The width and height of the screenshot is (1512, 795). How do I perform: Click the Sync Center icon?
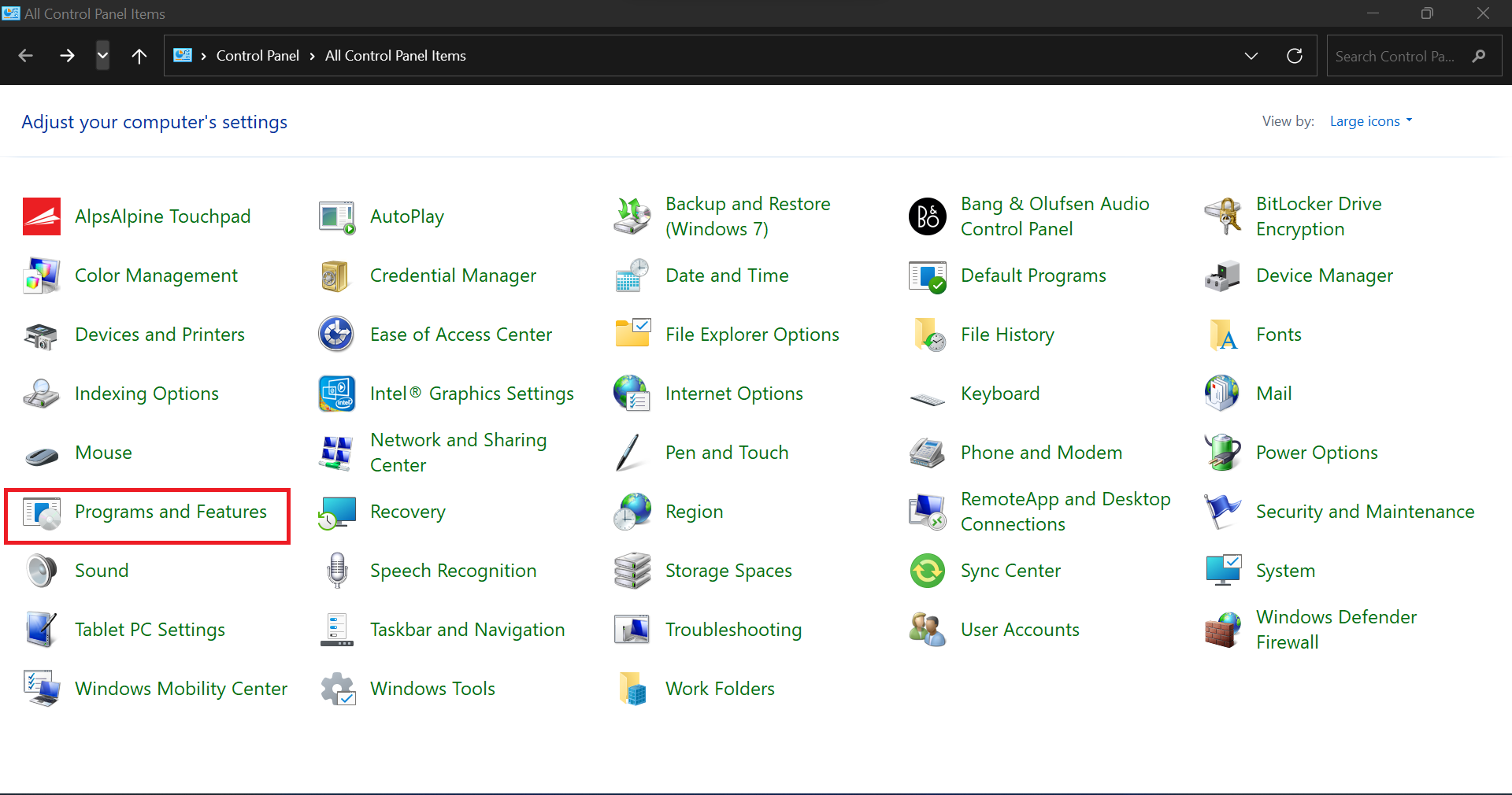click(928, 571)
